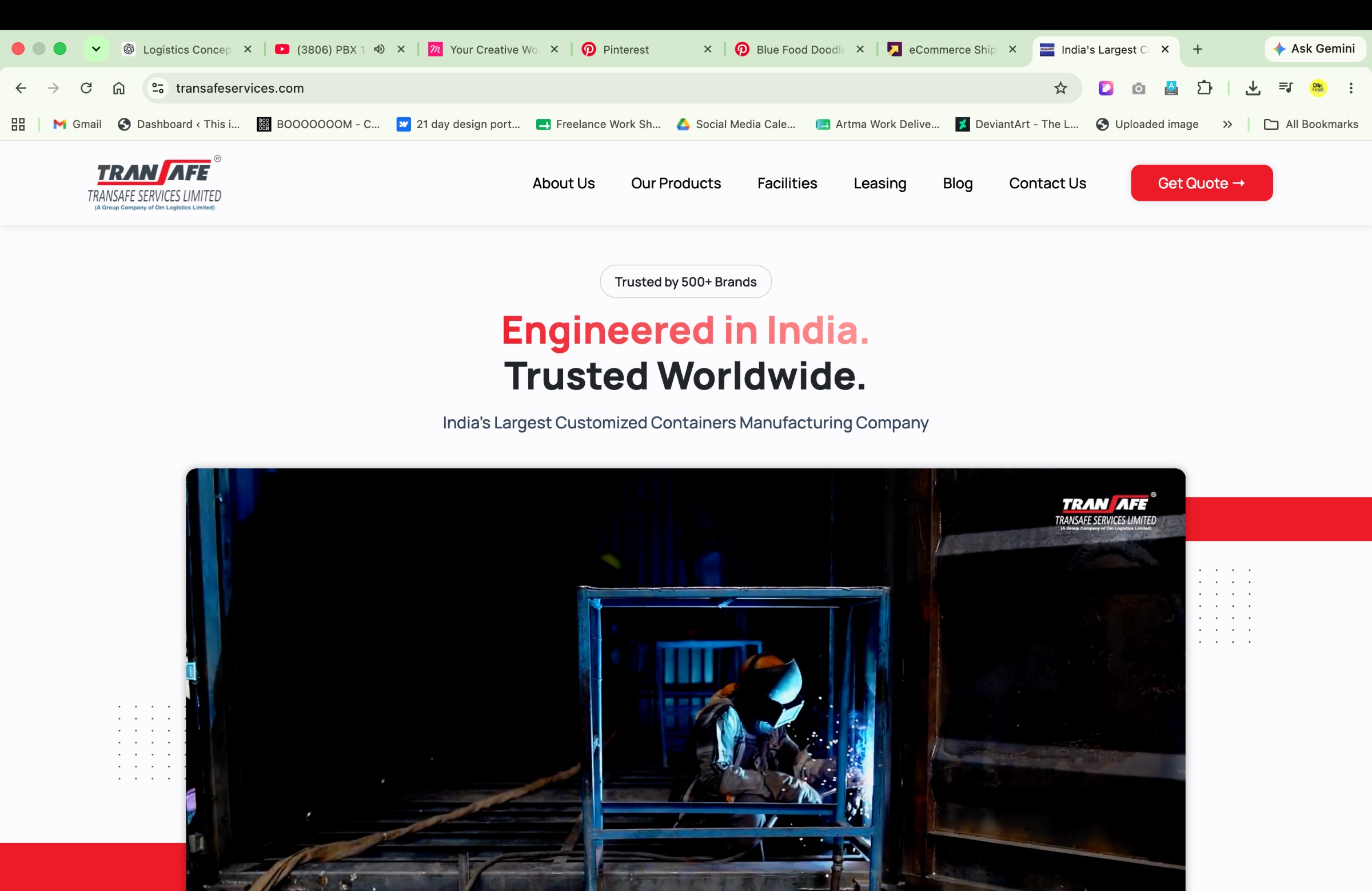Visit the Blog page

958,184
